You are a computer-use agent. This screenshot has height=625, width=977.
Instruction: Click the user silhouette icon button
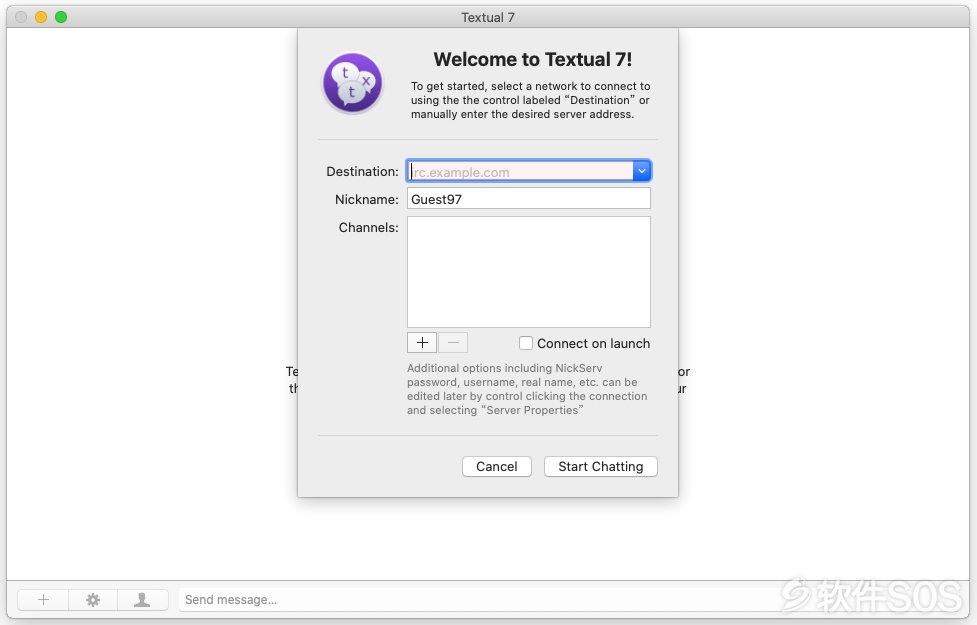142,599
